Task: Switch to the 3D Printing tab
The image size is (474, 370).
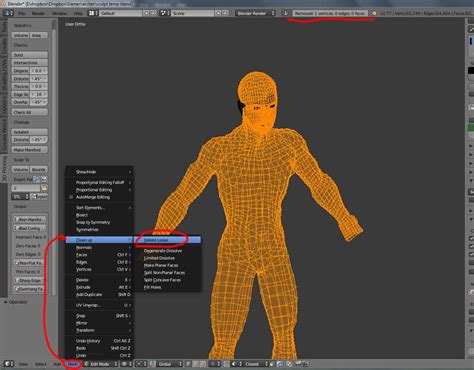Action: pos(4,168)
